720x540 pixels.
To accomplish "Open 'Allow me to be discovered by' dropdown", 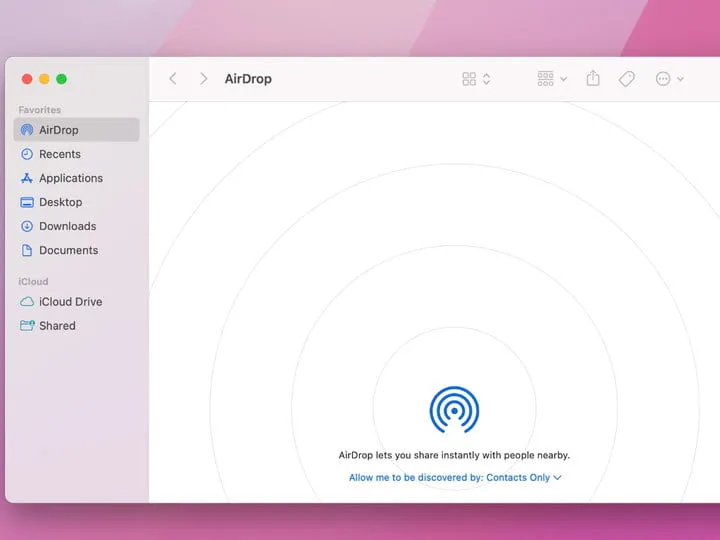I will [x=455, y=477].
